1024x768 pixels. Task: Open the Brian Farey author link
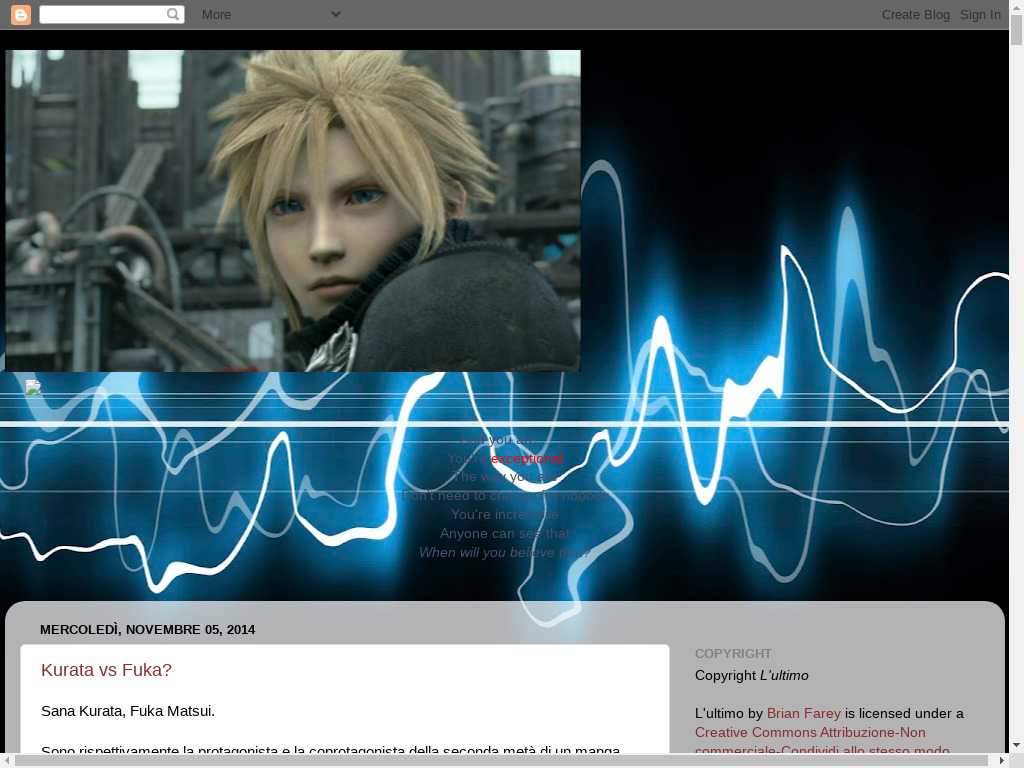(803, 713)
